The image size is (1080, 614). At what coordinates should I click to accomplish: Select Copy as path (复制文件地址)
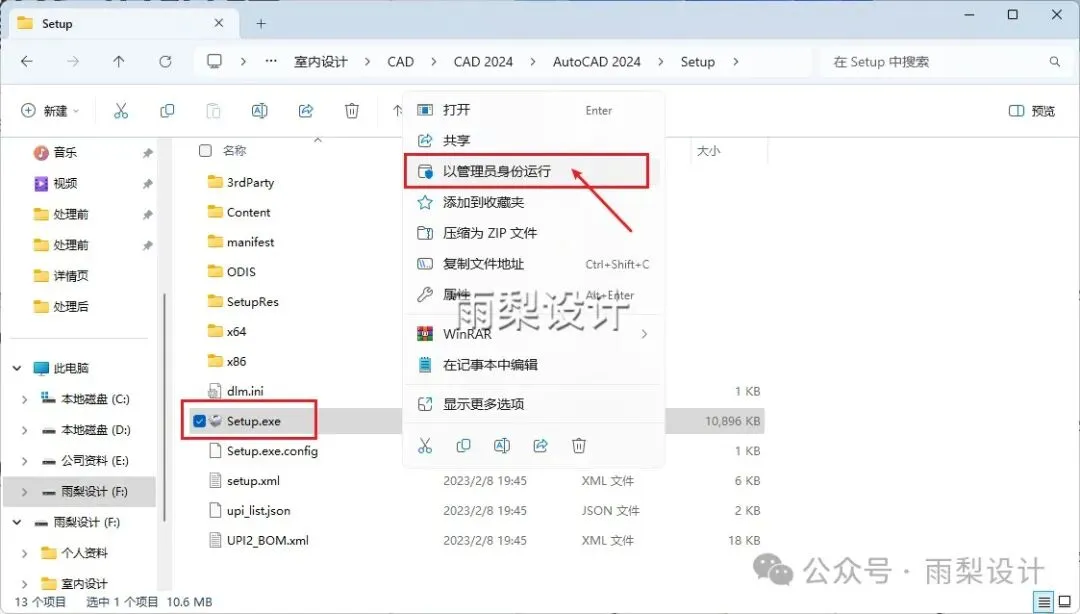pos(533,264)
